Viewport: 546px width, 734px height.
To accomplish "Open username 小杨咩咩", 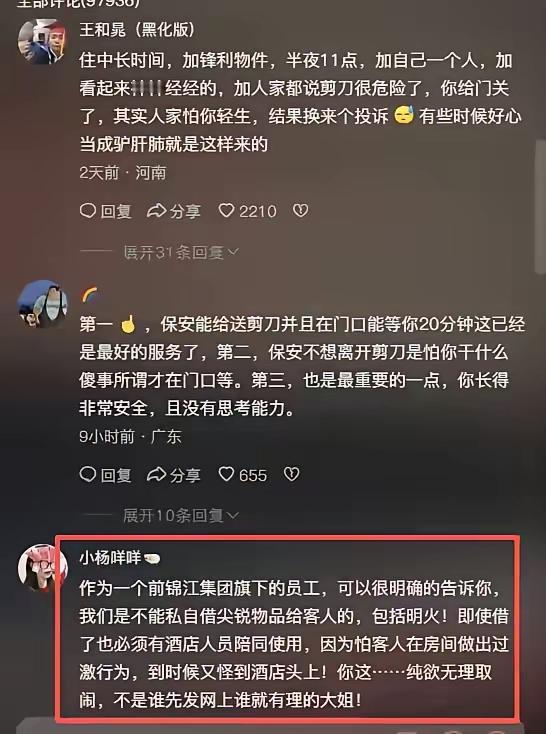I will pyautogui.click(x=110, y=558).
